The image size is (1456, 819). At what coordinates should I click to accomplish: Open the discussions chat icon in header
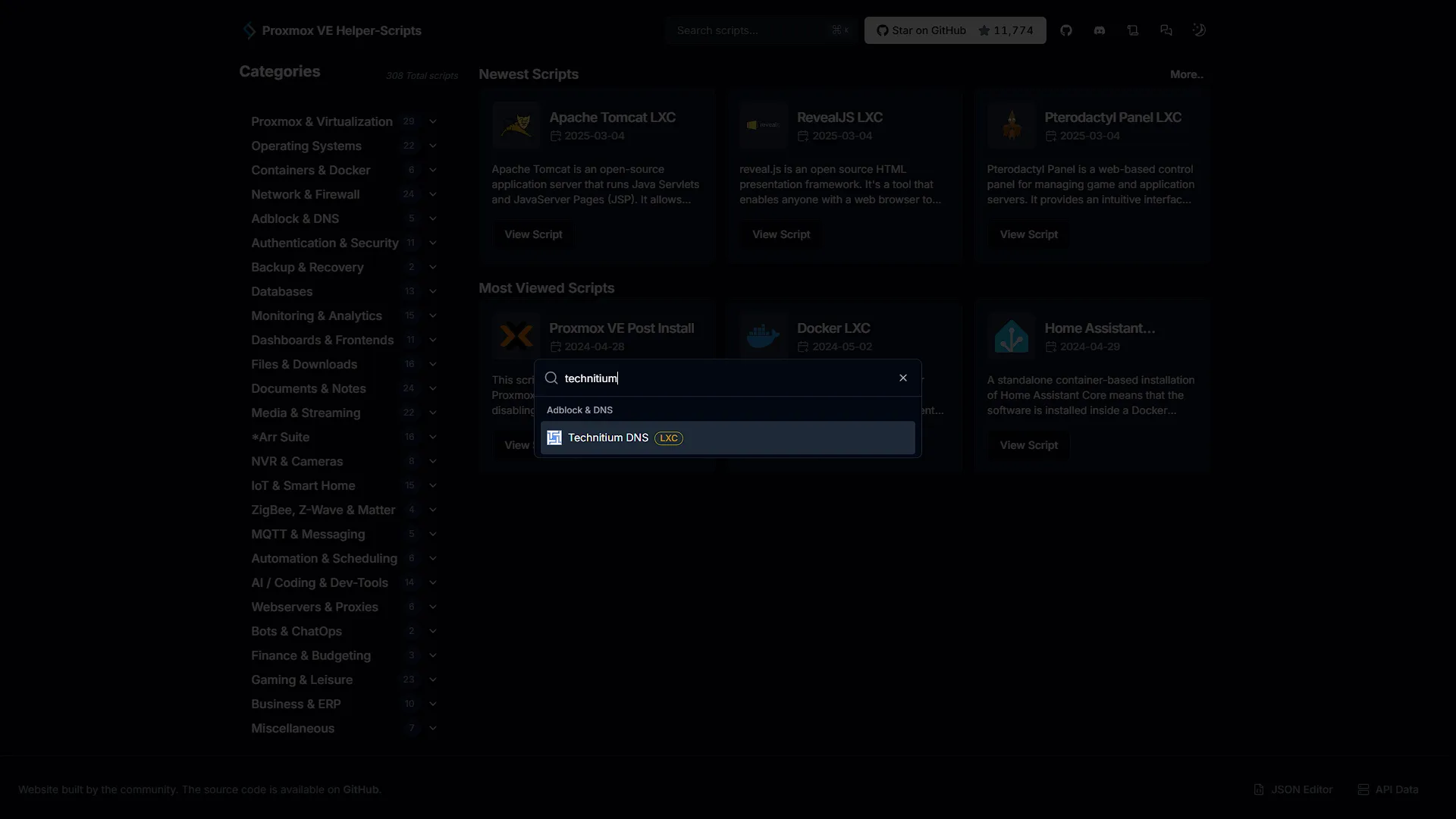click(x=1166, y=30)
